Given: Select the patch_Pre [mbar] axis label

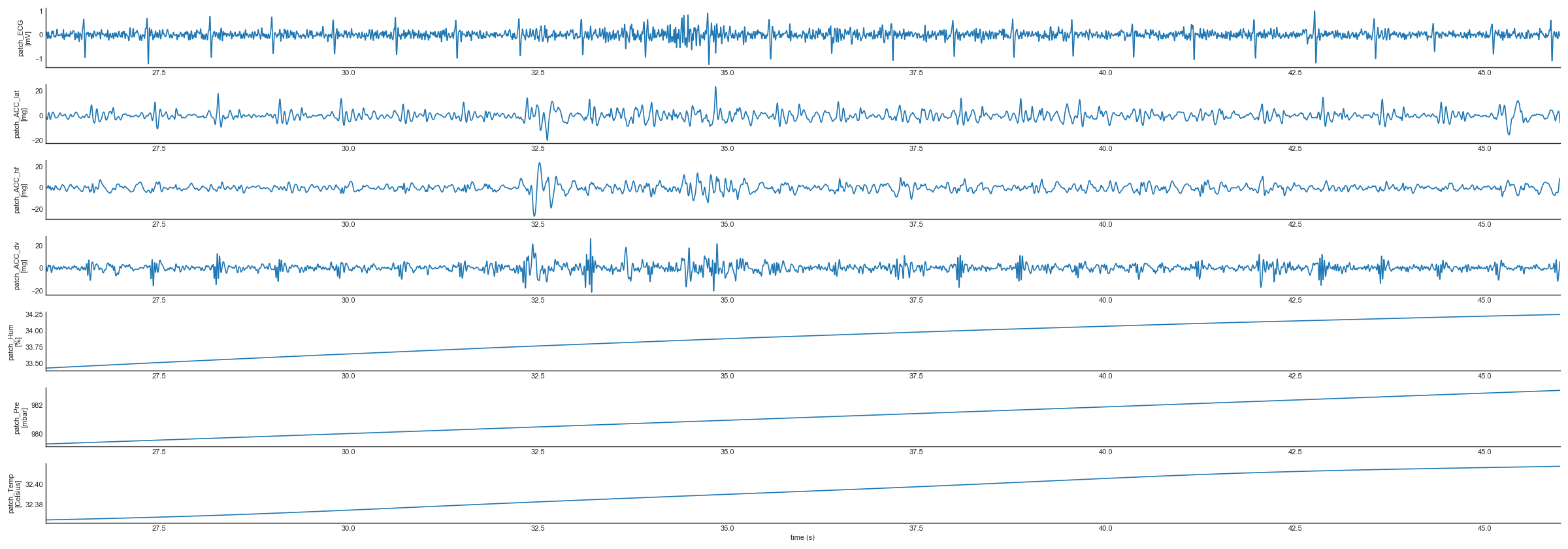Looking at the screenshot, I should pos(20,418).
